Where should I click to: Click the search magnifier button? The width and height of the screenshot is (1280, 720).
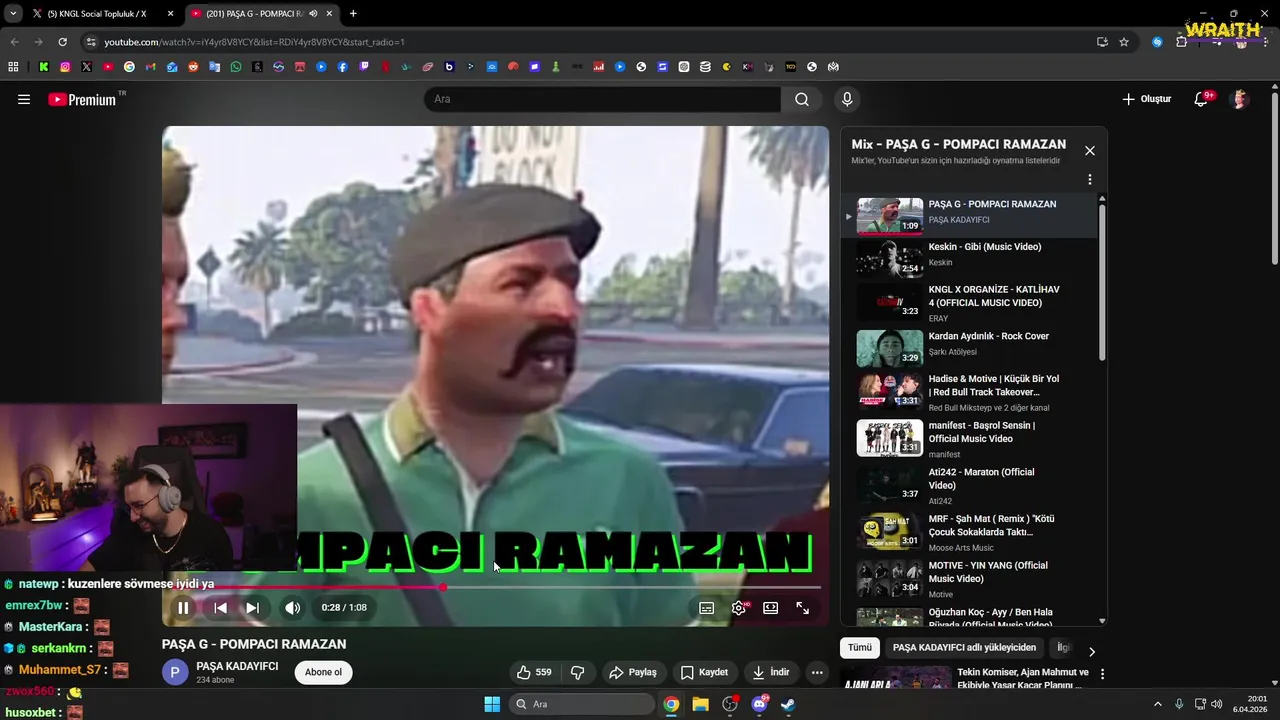pos(802,99)
